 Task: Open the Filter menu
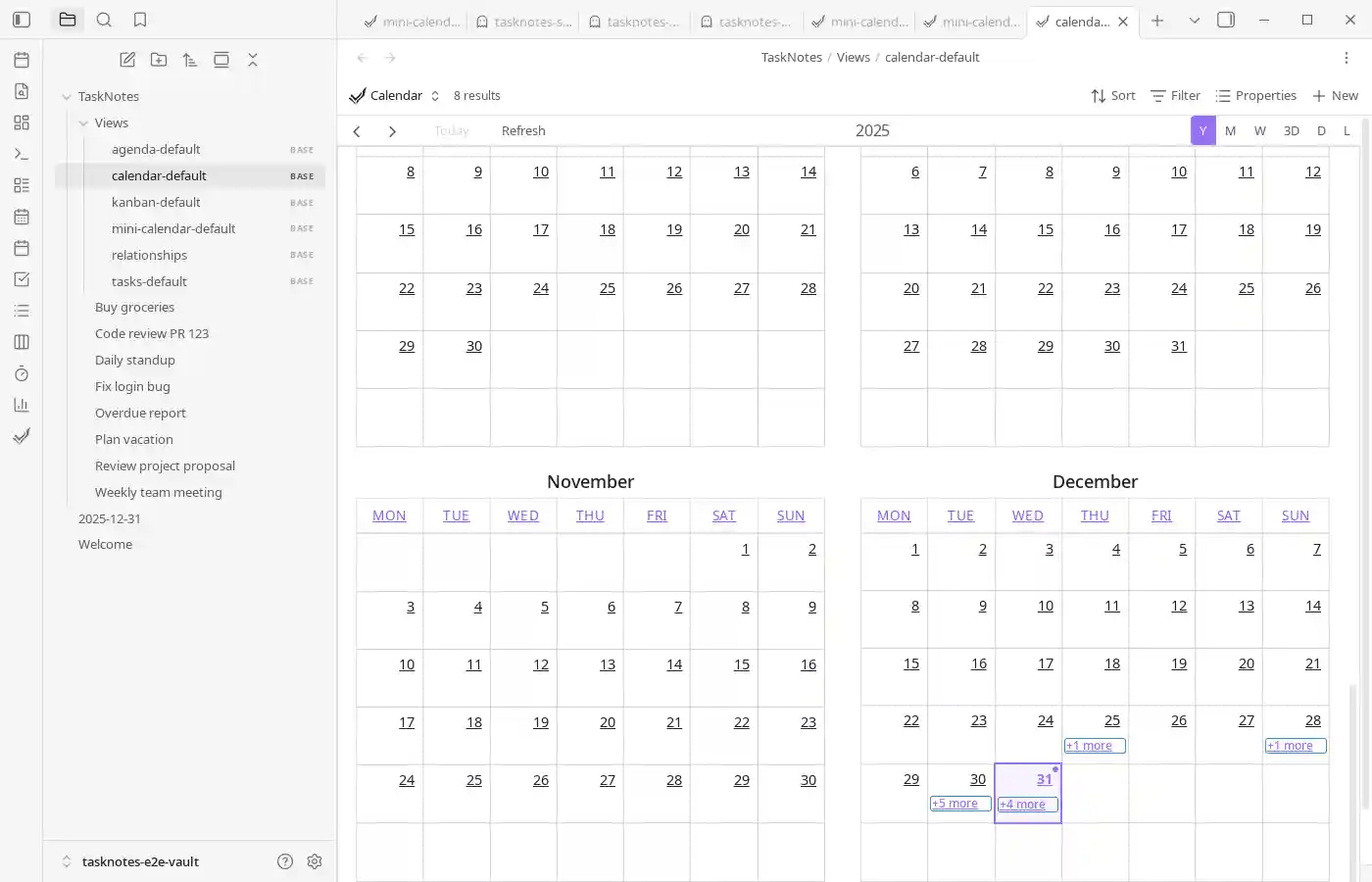[x=1175, y=95]
